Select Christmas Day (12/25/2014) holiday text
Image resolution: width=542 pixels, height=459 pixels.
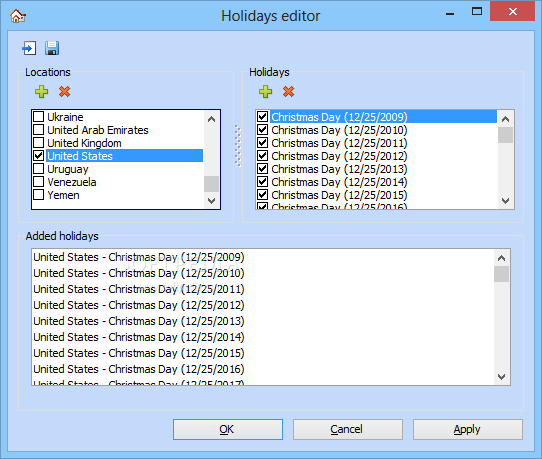(x=339, y=182)
